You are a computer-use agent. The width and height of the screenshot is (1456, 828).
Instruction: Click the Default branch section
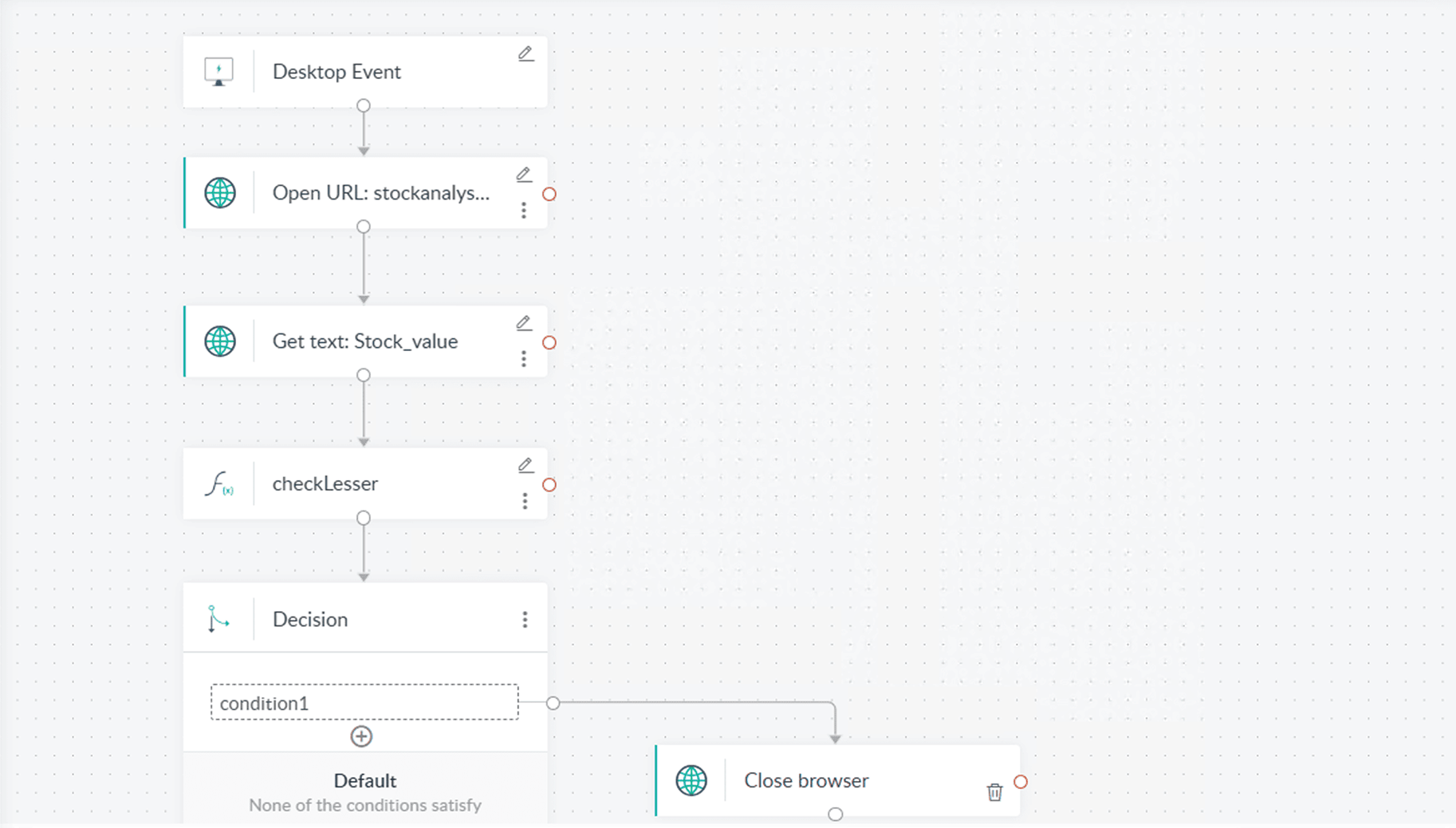(365, 791)
